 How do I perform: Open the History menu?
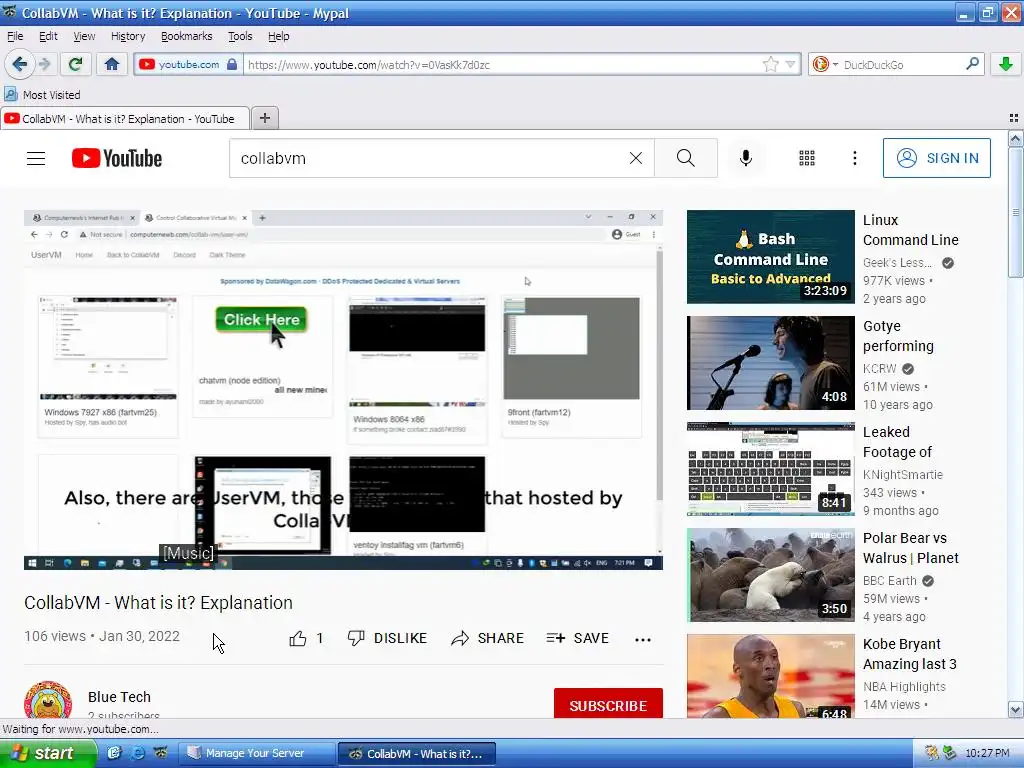(128, 37)
